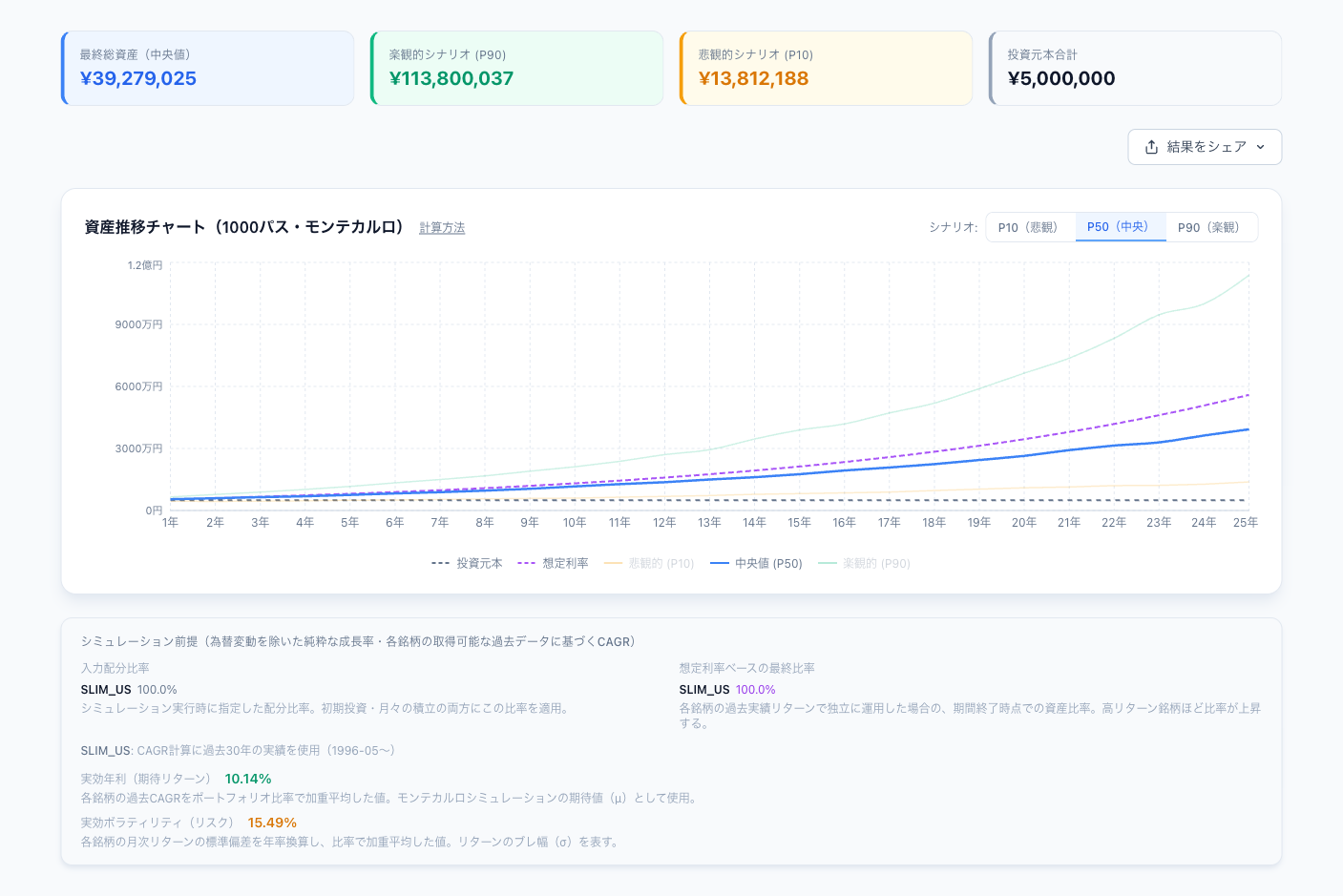Click the 悲観的シナリオ (P10) summary card
This screenshot has width=1343, height=896.
click(826, 69)
